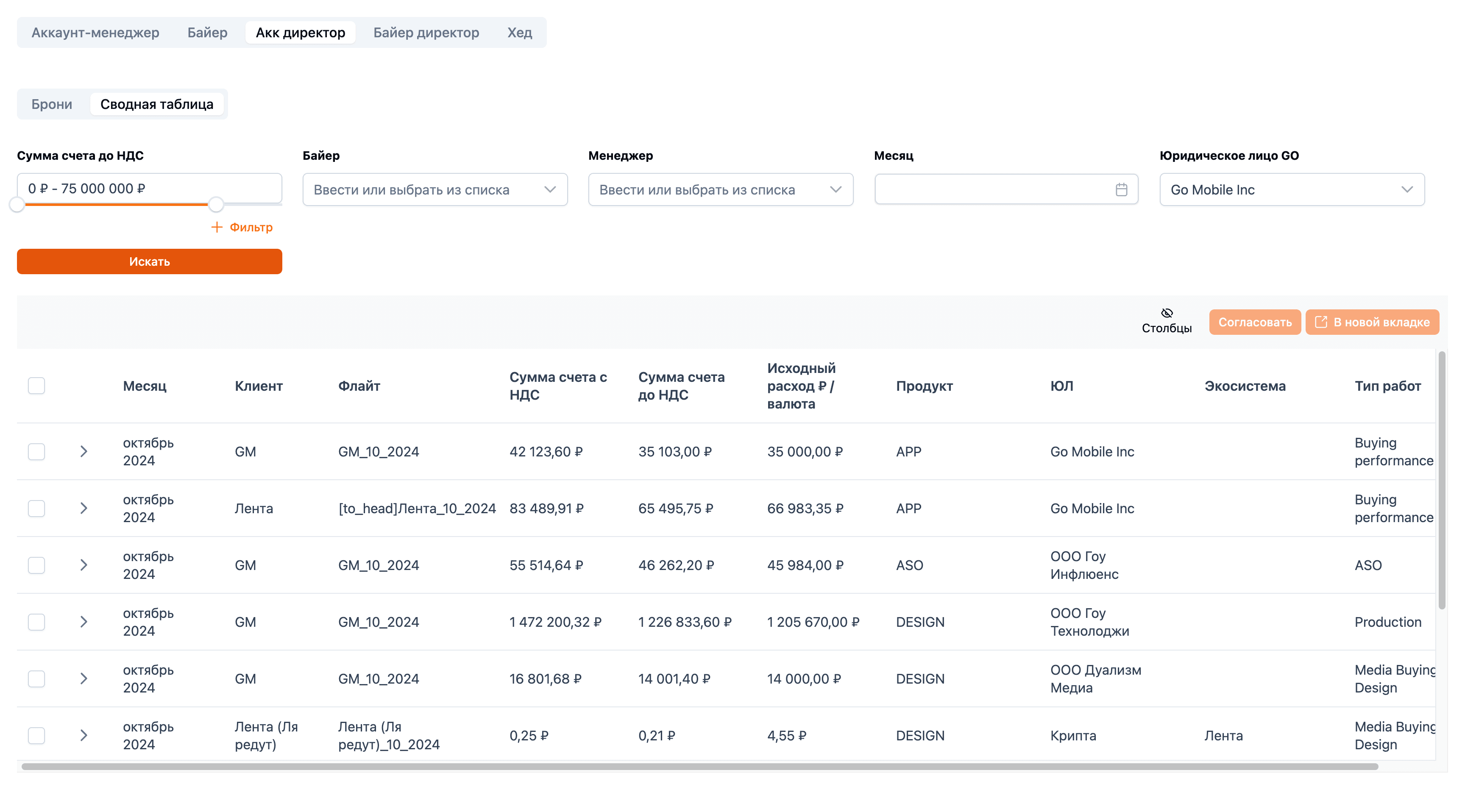
Task: Open the Юридическое лицо GO dropdown
Action: 1292,189
